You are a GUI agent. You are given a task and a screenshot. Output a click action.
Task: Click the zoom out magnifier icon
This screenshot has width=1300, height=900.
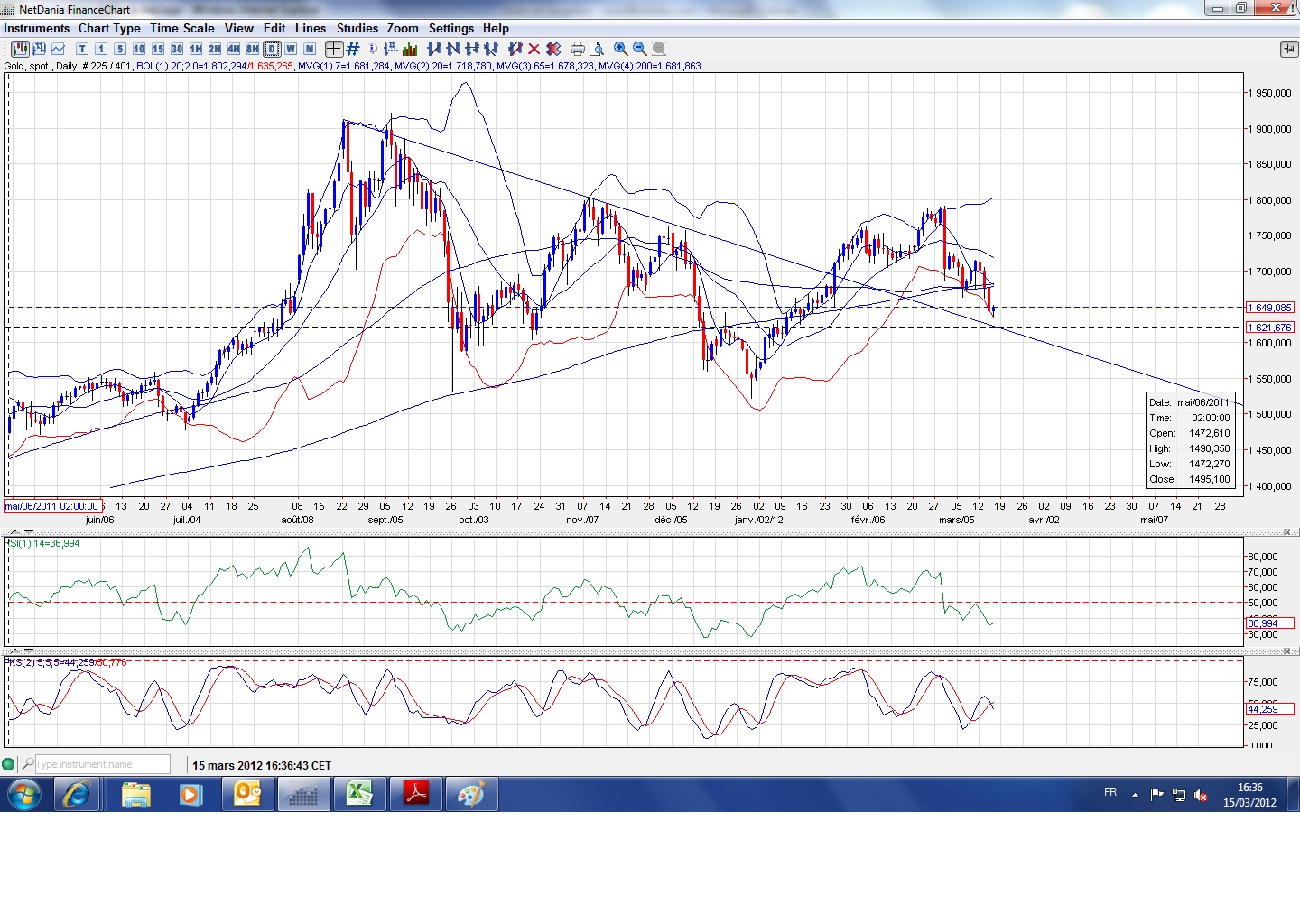pyautogui.click(x=639, y=48)
